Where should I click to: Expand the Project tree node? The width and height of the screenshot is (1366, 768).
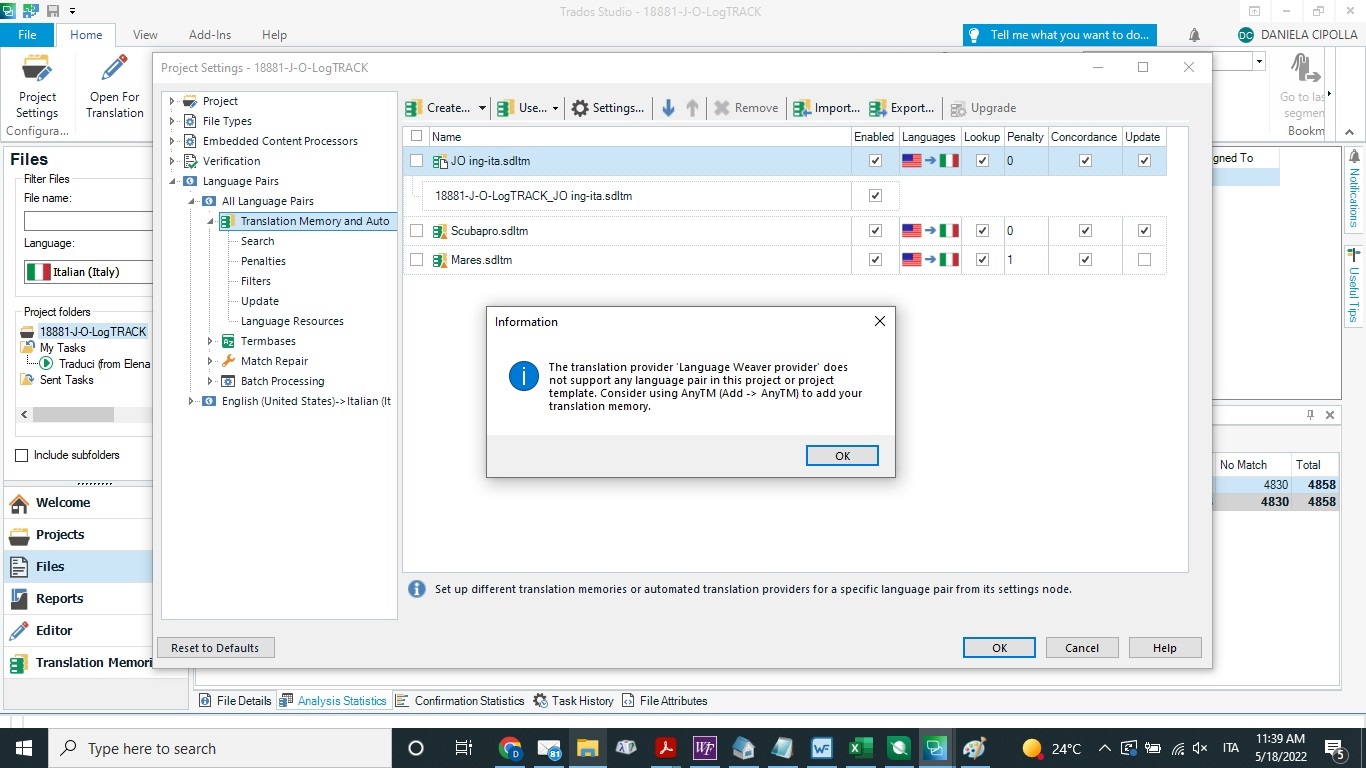(x=172, y=101)
